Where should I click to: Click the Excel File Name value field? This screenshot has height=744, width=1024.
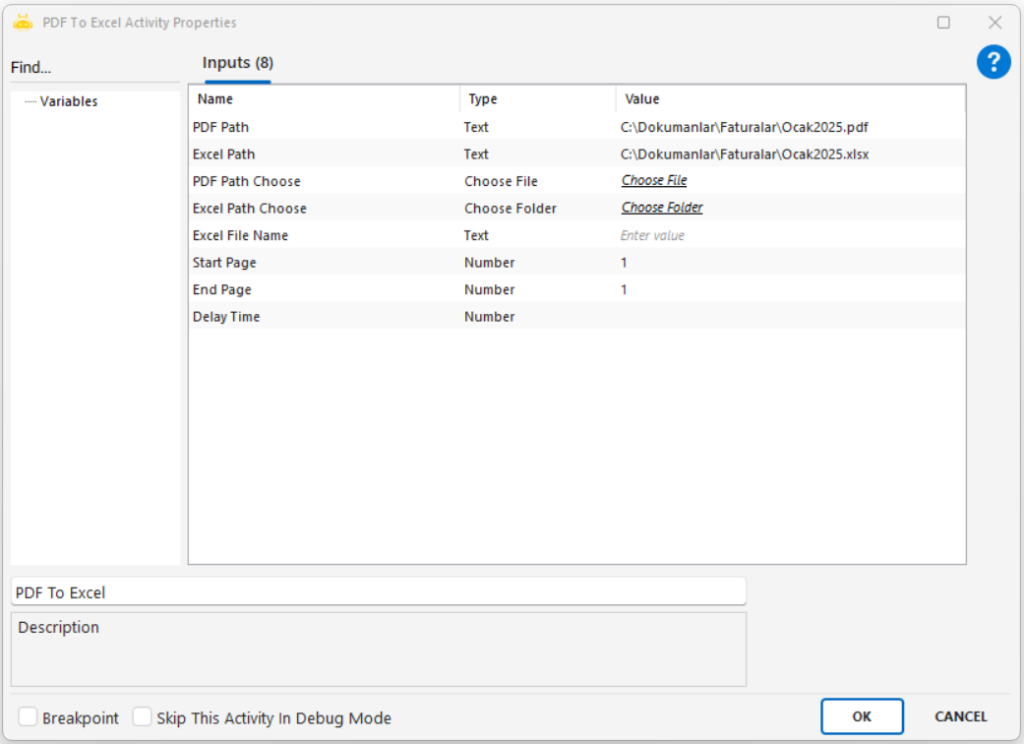788,235
